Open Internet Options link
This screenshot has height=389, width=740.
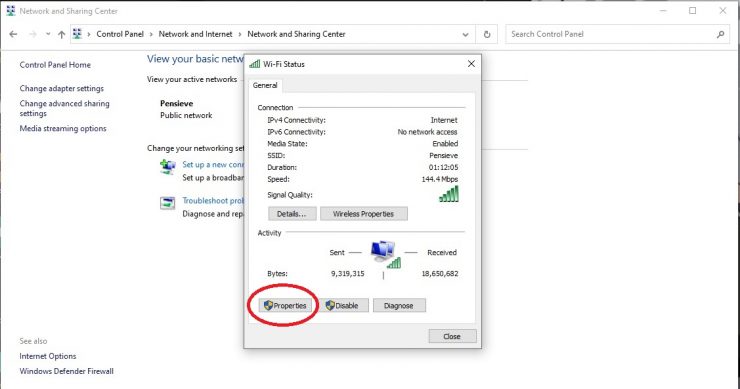click(x=48, y=356)
